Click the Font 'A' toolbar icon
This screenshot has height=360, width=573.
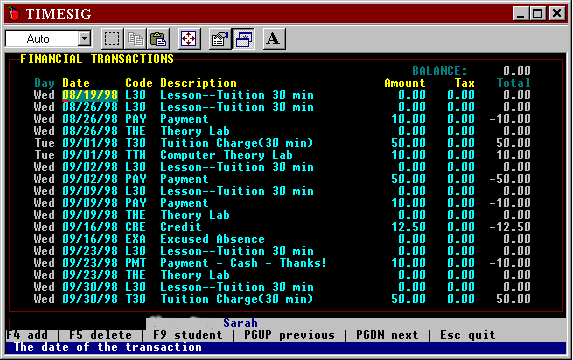[x=274, y=38]
